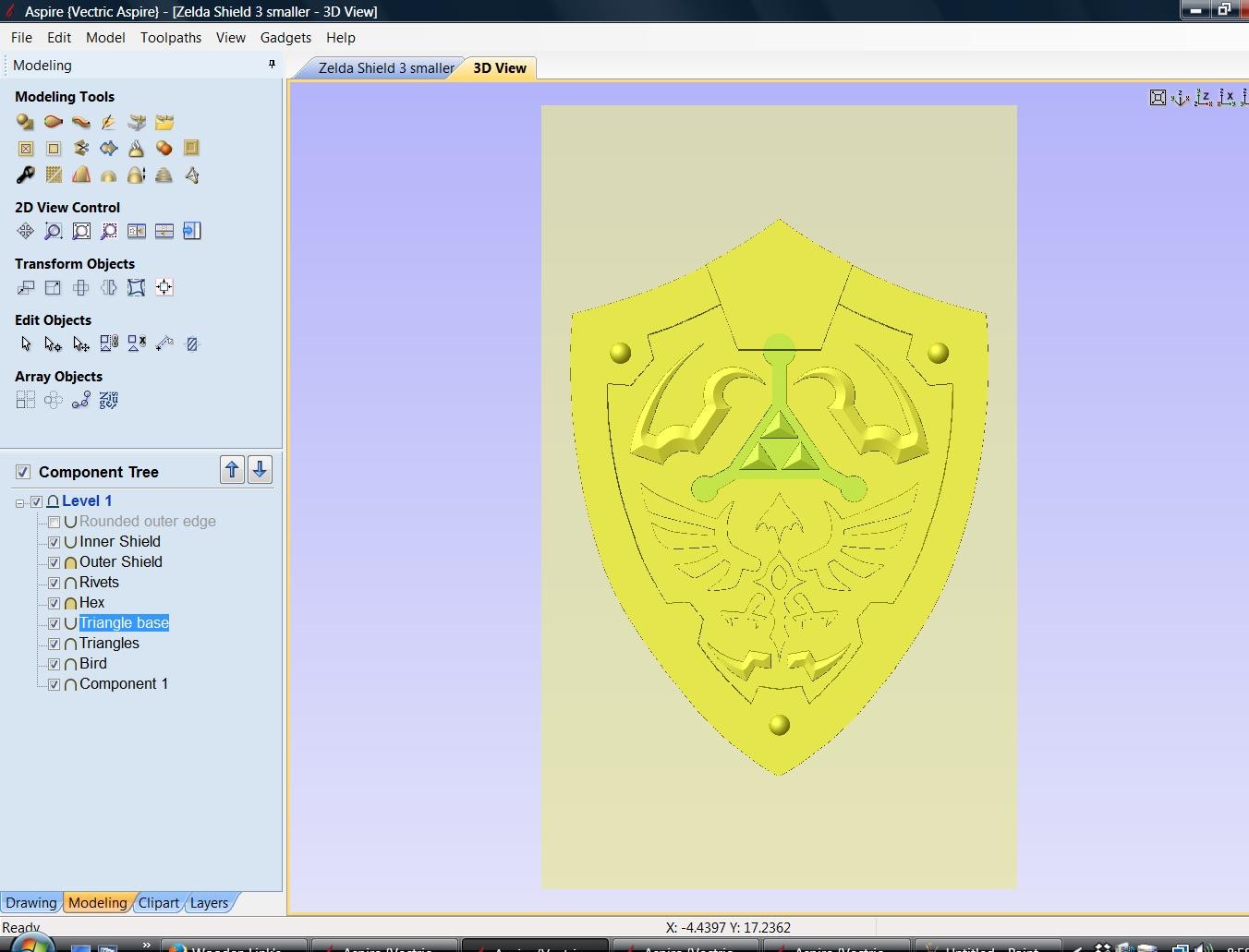Click the Group Objects icon
1249x952 pixels.
(108, 343)
